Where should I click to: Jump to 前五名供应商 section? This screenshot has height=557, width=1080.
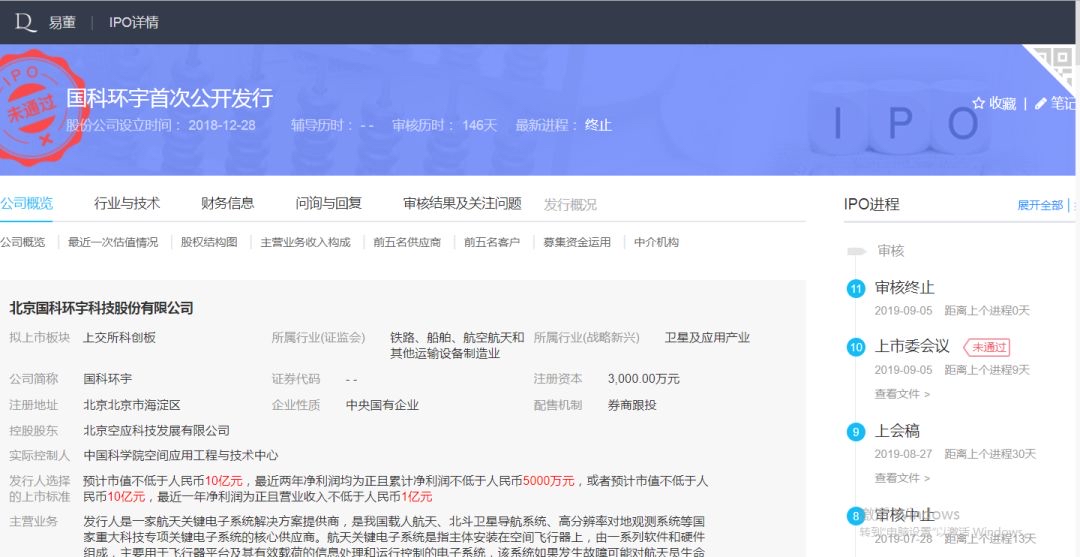407,242
